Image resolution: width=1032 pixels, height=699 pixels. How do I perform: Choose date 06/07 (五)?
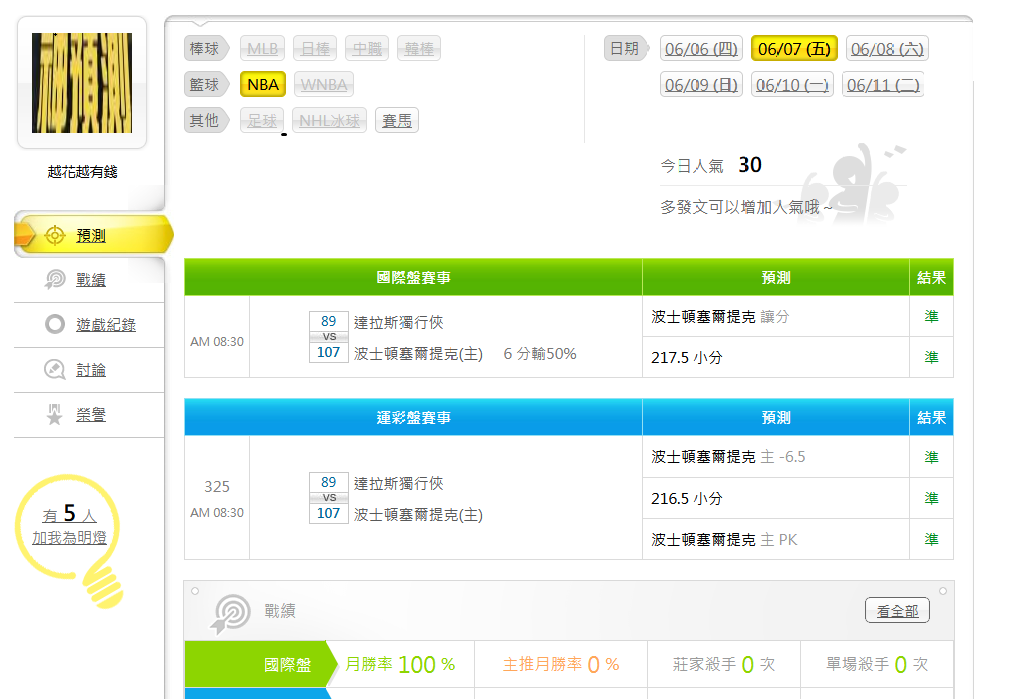794,49
